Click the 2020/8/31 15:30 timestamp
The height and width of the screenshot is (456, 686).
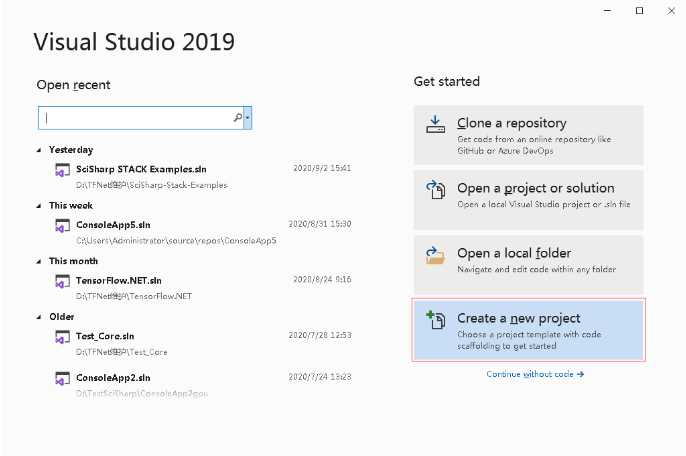point(320,224)
